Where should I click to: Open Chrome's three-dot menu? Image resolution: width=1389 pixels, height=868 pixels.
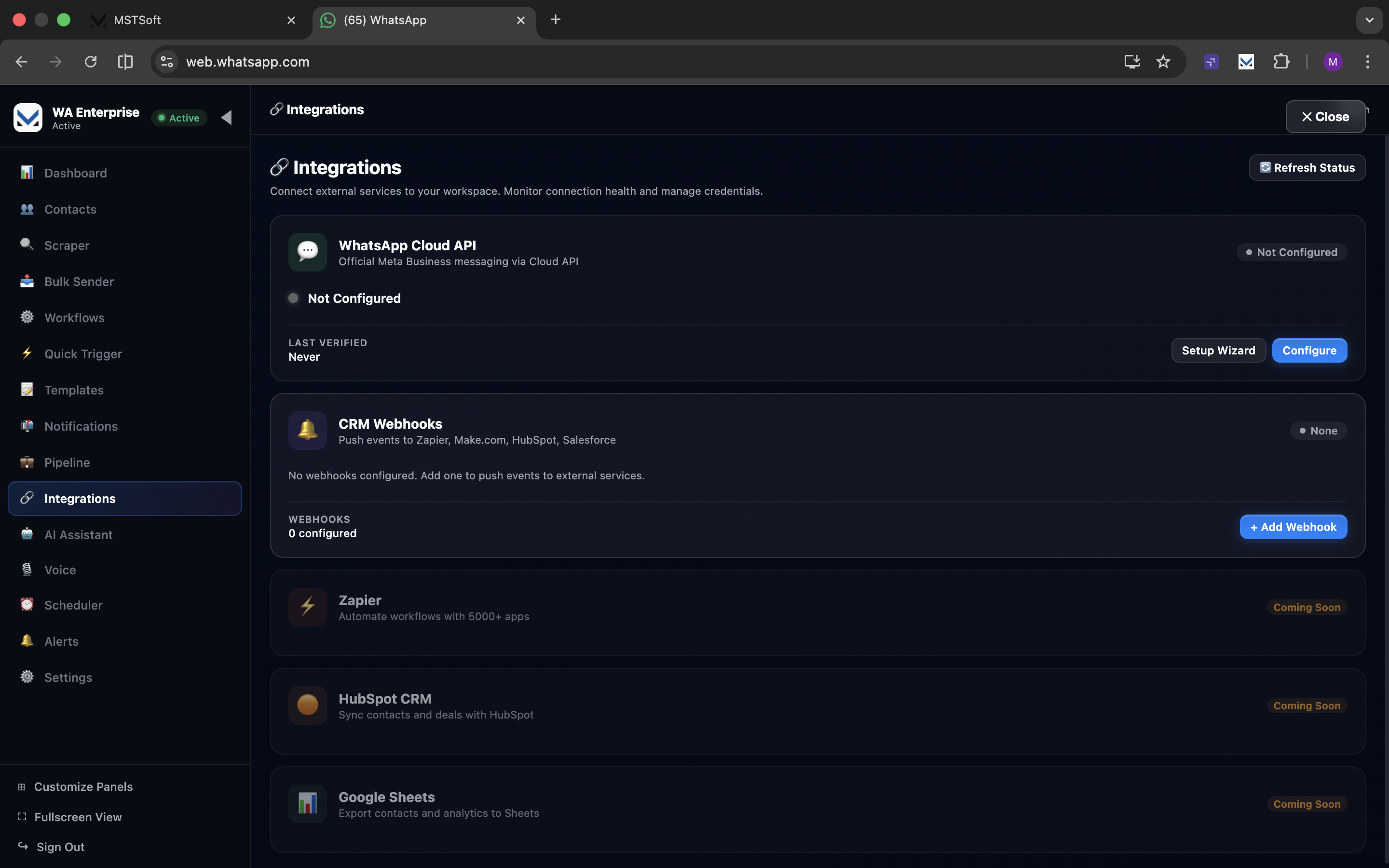(x=1367, y=61)
